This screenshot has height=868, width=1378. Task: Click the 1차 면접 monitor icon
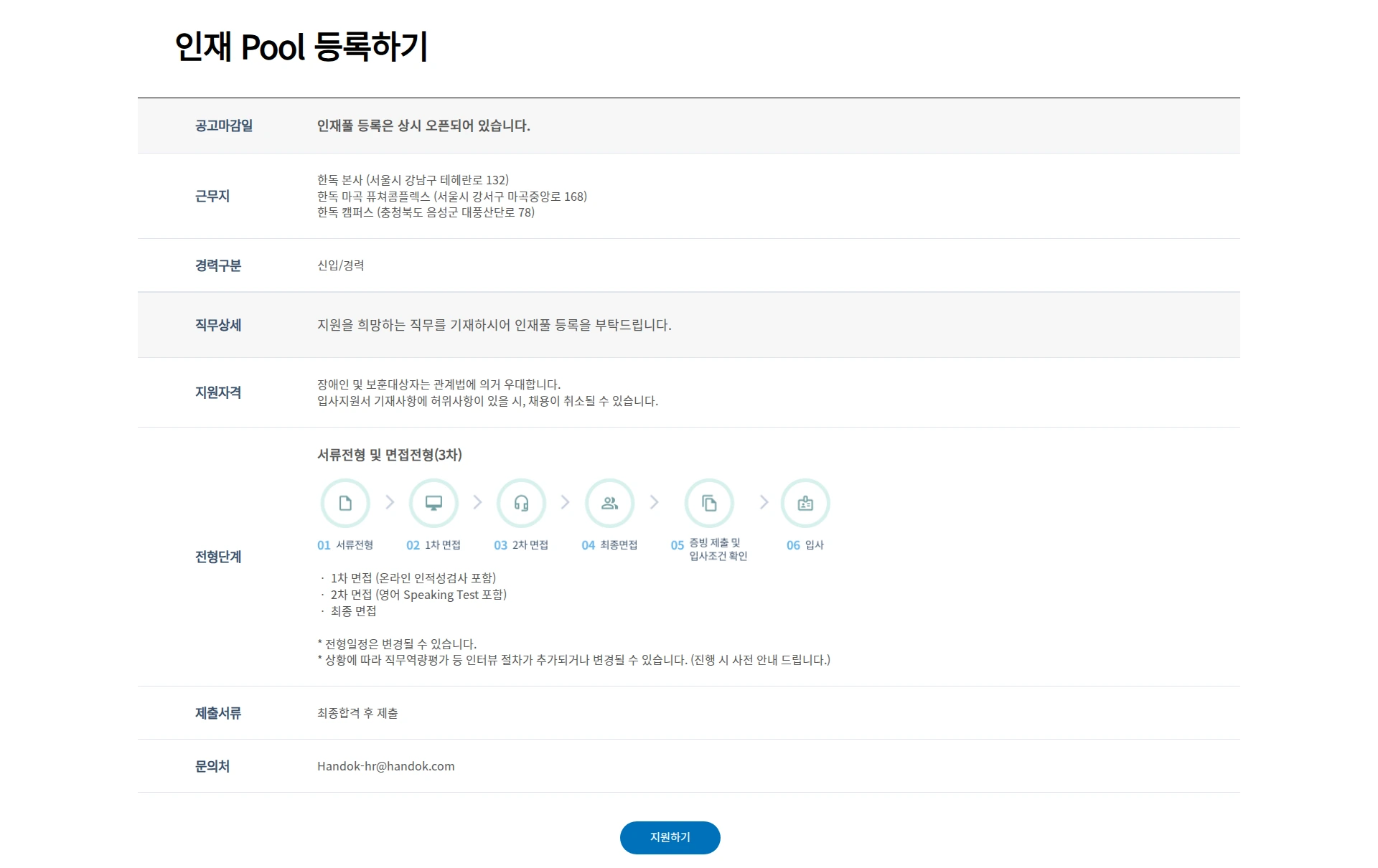point(433,503)
